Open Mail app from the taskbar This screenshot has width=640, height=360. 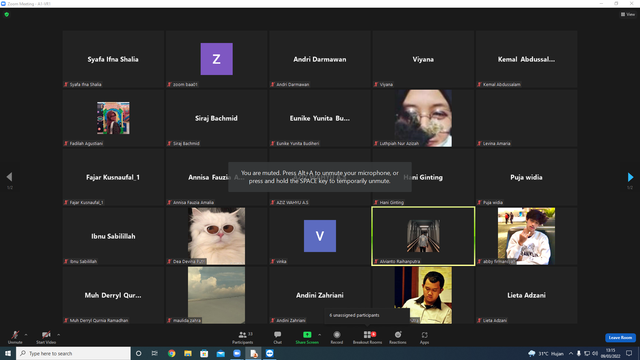coord(220,353)
